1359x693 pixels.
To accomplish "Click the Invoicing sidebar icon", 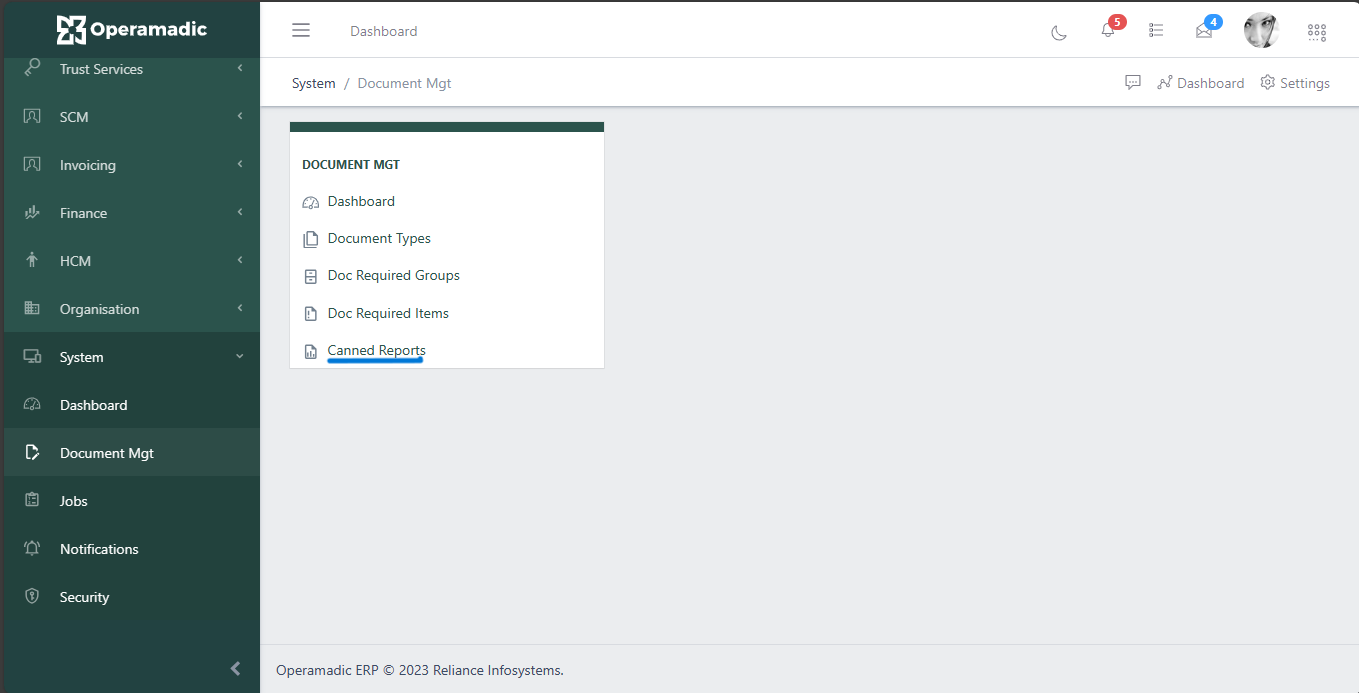I will [x=32, y=164].
